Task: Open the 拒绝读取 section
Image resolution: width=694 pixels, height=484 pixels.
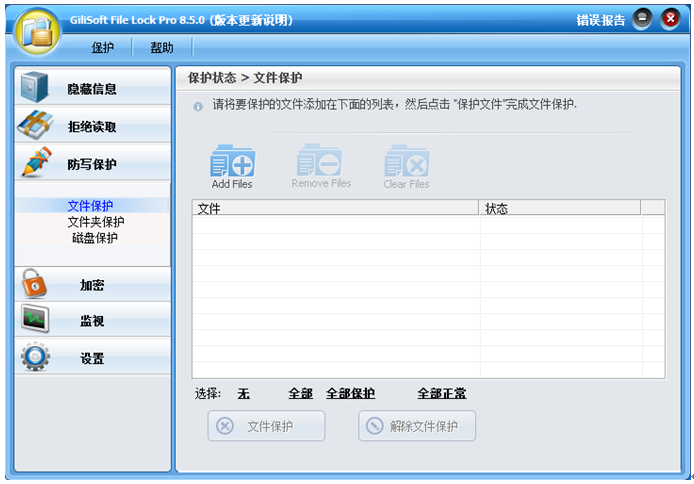Action: (x=93, y=124)
